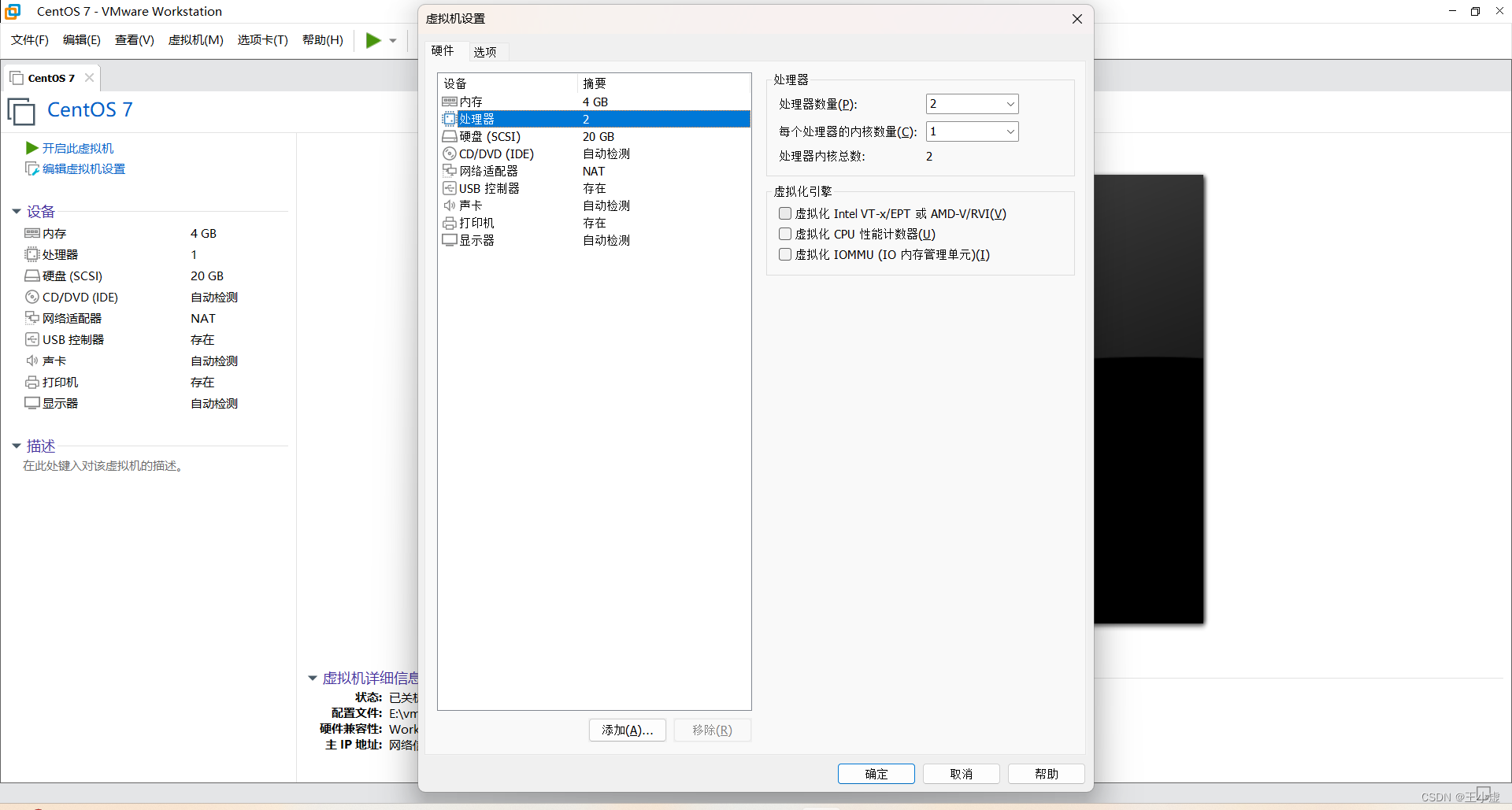Click the 状态 value in VM details
1512x810 pixels.
point(403,697)
